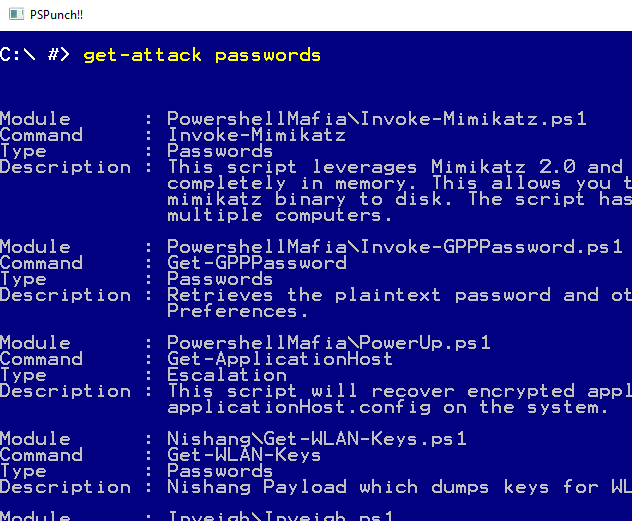This screenshot has height=521, width=632.
Task: Click the 'Preferences.' text line
Action: (238, 311)
